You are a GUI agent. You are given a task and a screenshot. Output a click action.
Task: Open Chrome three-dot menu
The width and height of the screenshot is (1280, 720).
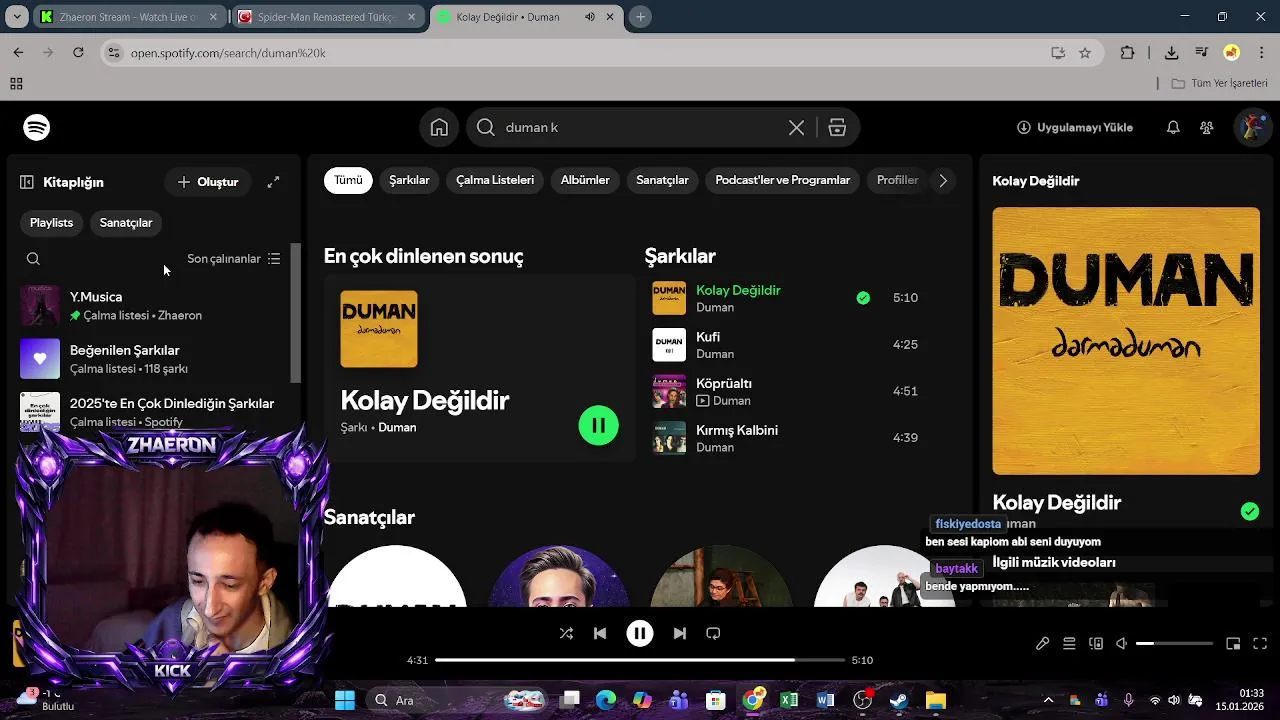[1260, 53]
